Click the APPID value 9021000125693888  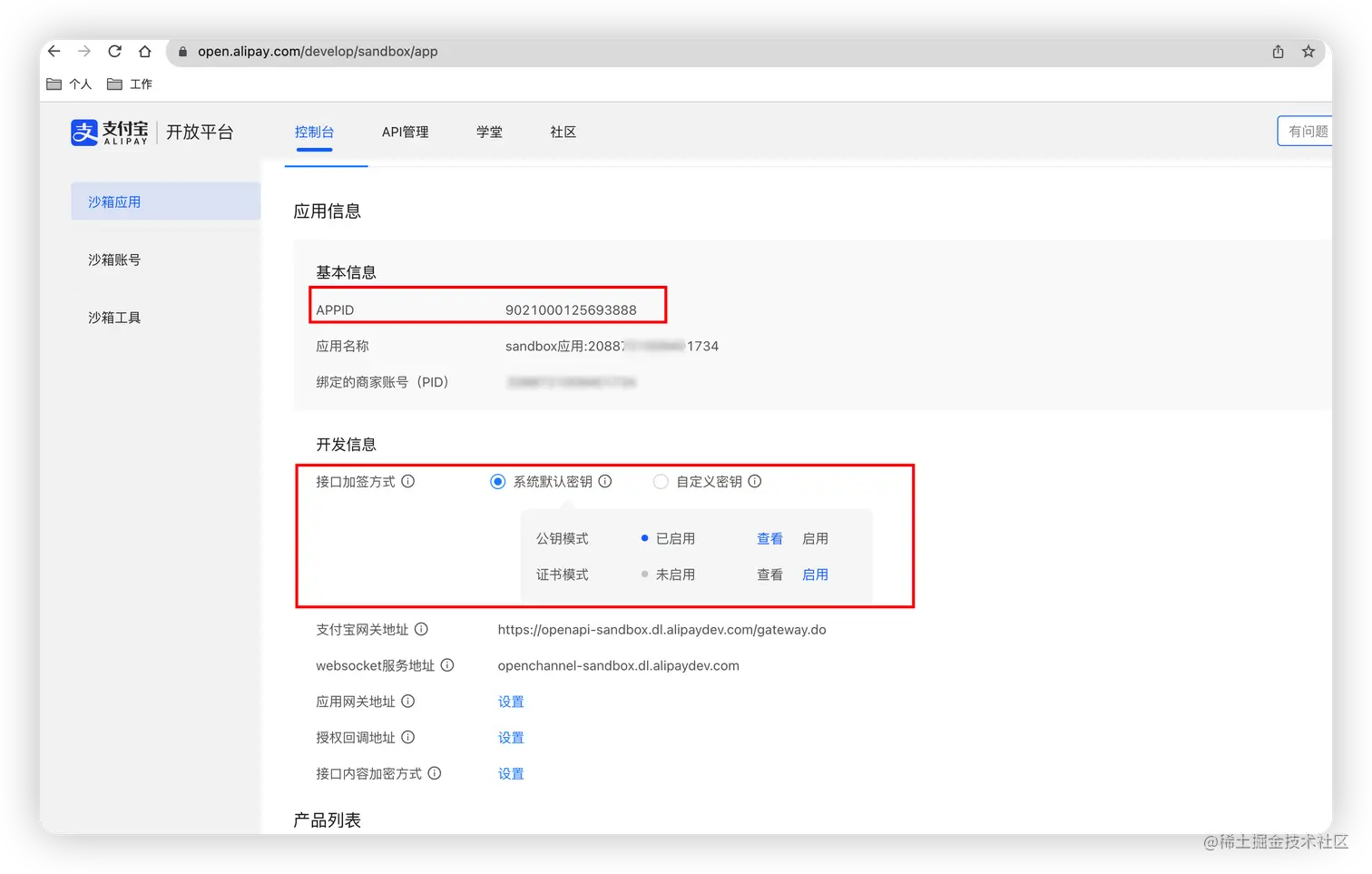pos(571,310)
